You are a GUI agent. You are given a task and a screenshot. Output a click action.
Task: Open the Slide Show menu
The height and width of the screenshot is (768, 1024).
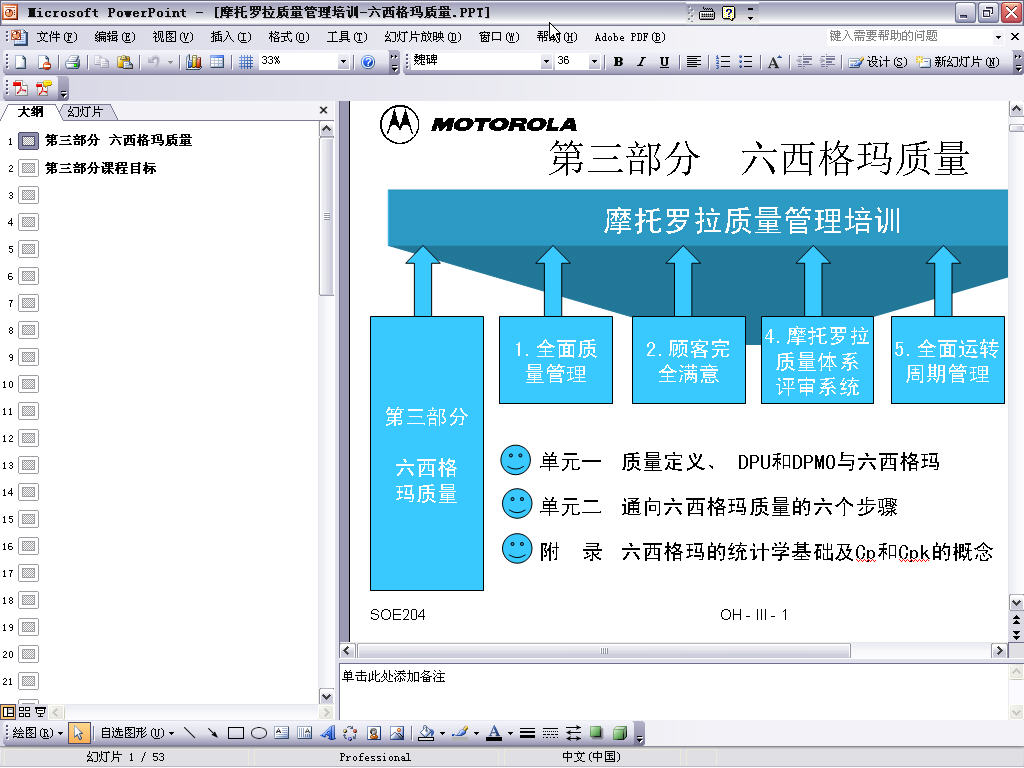[x=423, y=37]
